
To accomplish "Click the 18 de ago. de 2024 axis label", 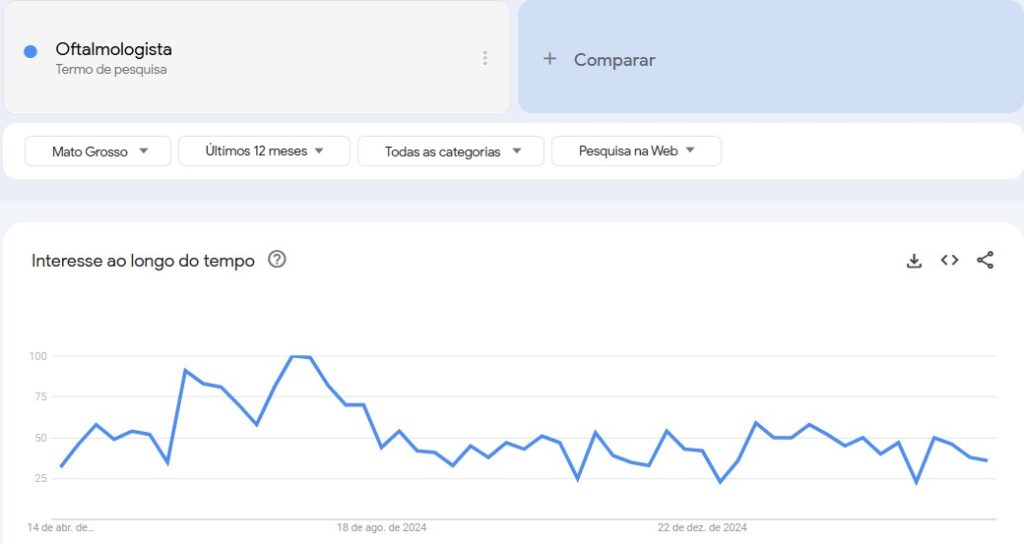I will [x=381, y=527].
